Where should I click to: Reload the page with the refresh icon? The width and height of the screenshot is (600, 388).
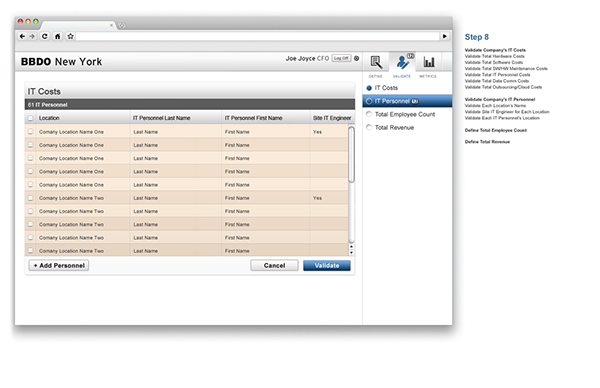[45, 36]
